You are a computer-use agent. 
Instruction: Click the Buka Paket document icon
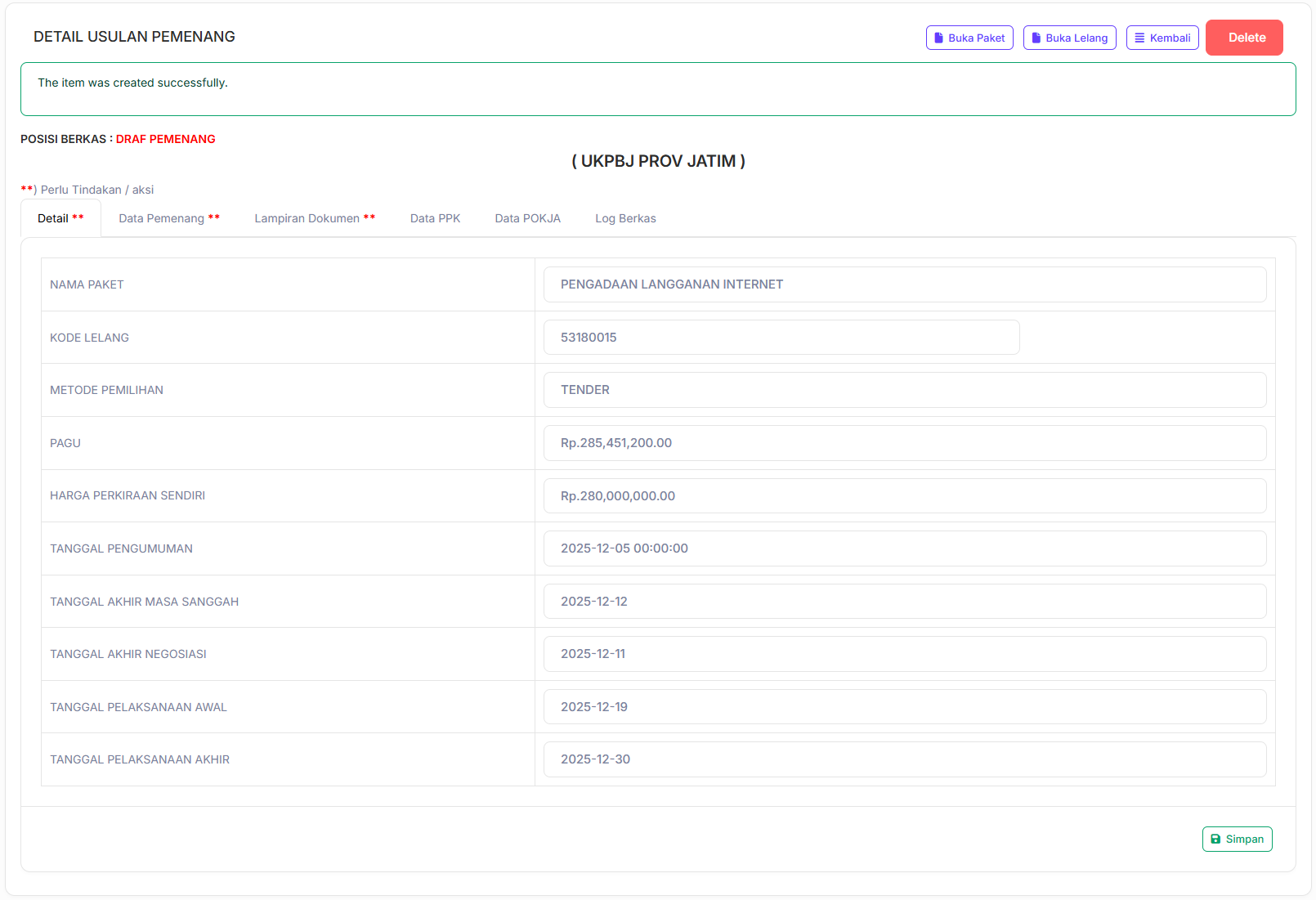[x=938, y=38]
